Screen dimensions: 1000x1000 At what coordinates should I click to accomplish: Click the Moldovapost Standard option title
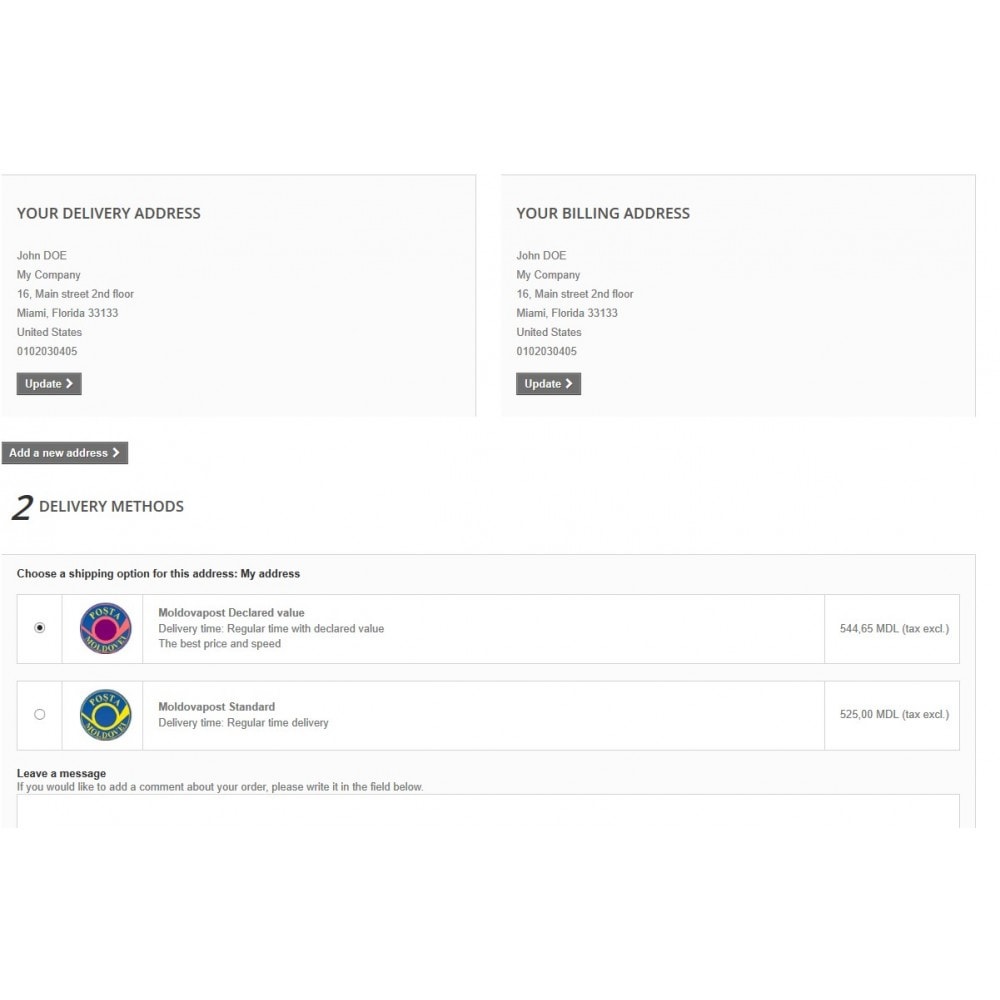click(217, 707)
